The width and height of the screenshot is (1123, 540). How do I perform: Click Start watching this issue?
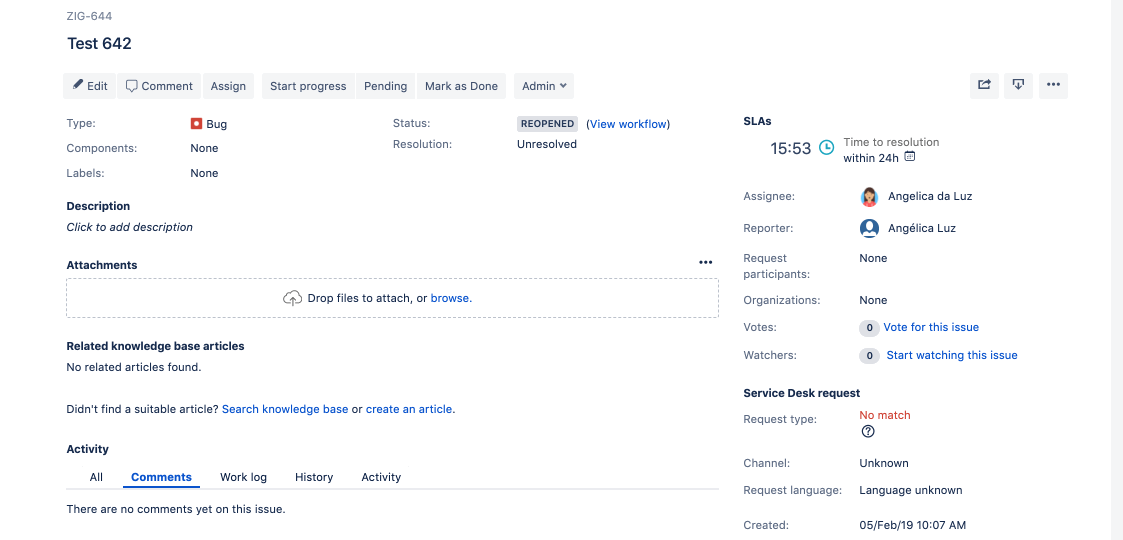pyautogui.click(x=952, y=355)
